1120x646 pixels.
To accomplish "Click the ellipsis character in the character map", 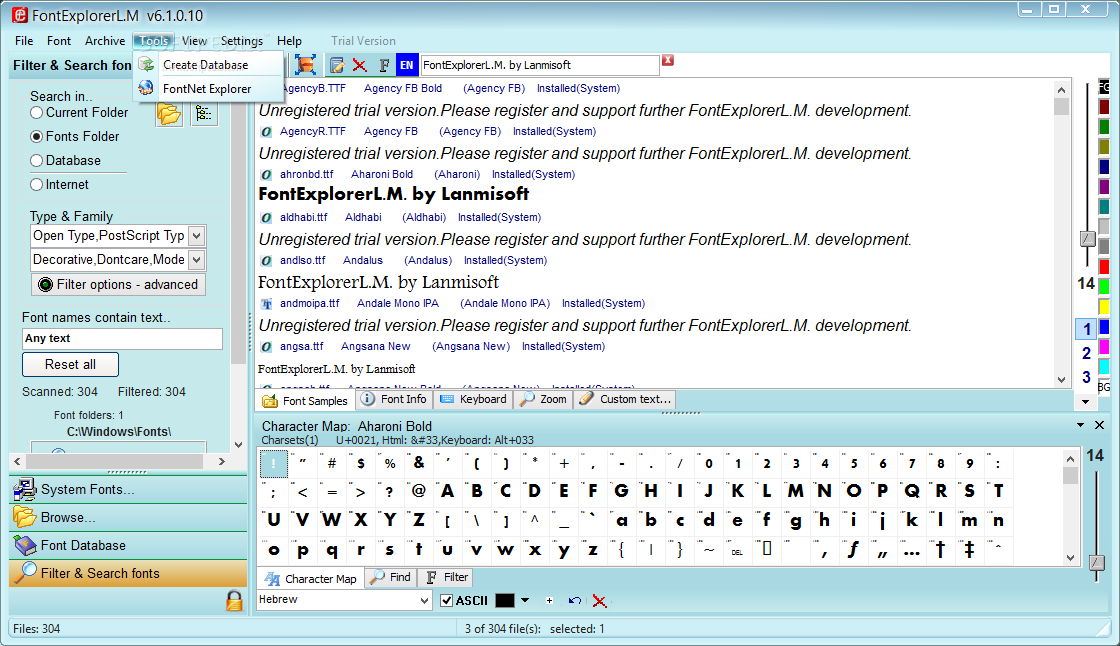I will click(x=911, y=550).
